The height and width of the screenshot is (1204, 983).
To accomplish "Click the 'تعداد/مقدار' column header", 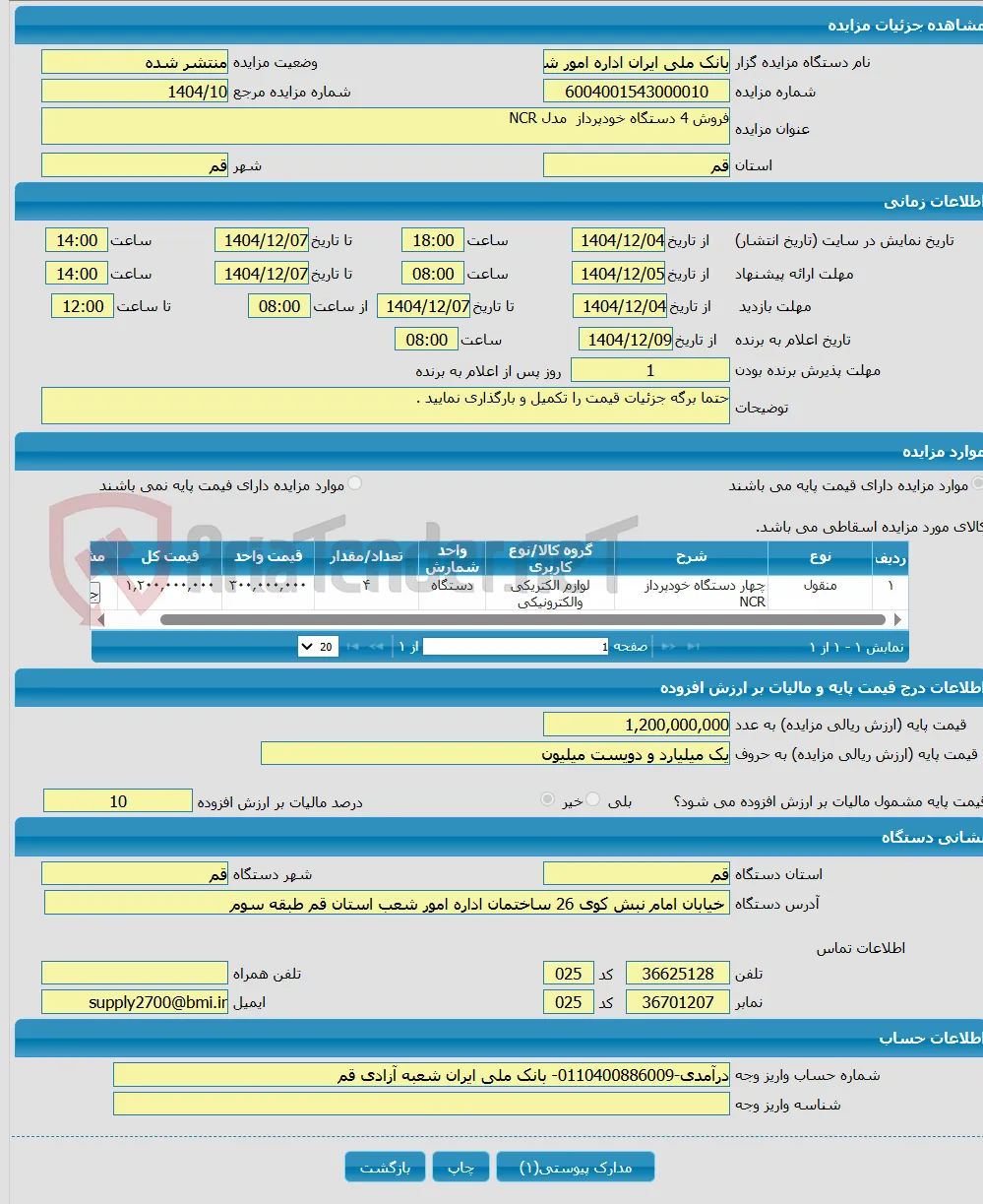I will [369, 557].
